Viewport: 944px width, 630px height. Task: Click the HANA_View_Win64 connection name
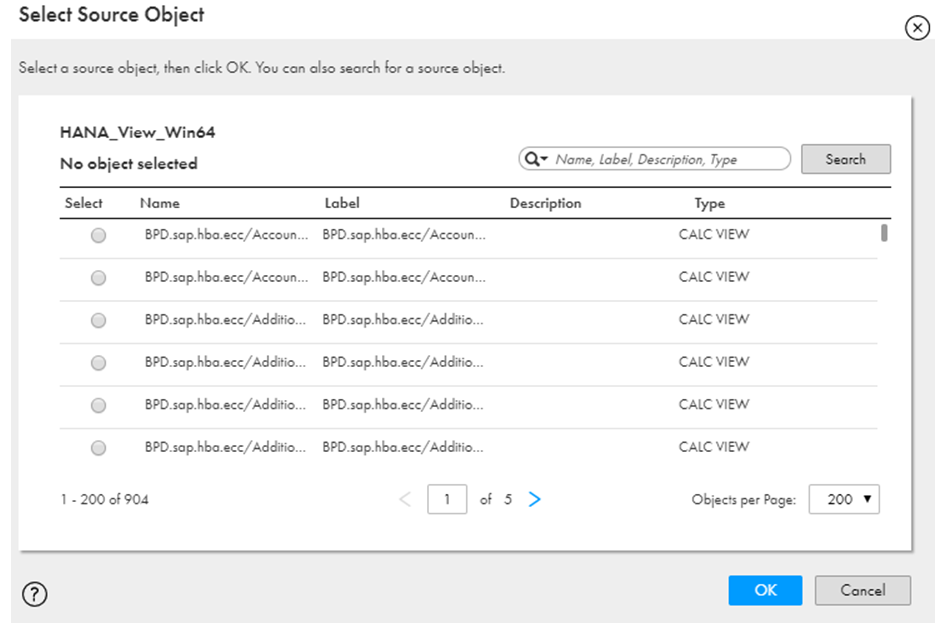137,133
